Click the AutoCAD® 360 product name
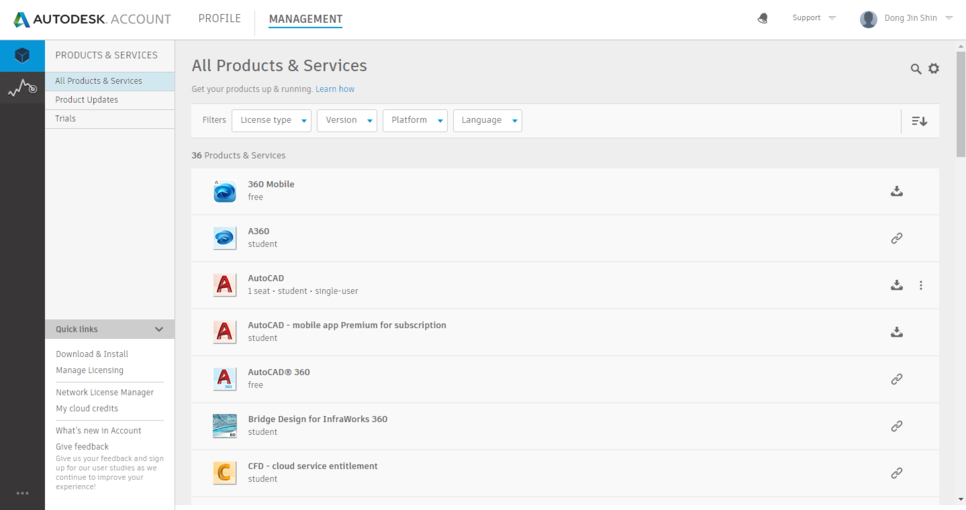 (279, 372)
